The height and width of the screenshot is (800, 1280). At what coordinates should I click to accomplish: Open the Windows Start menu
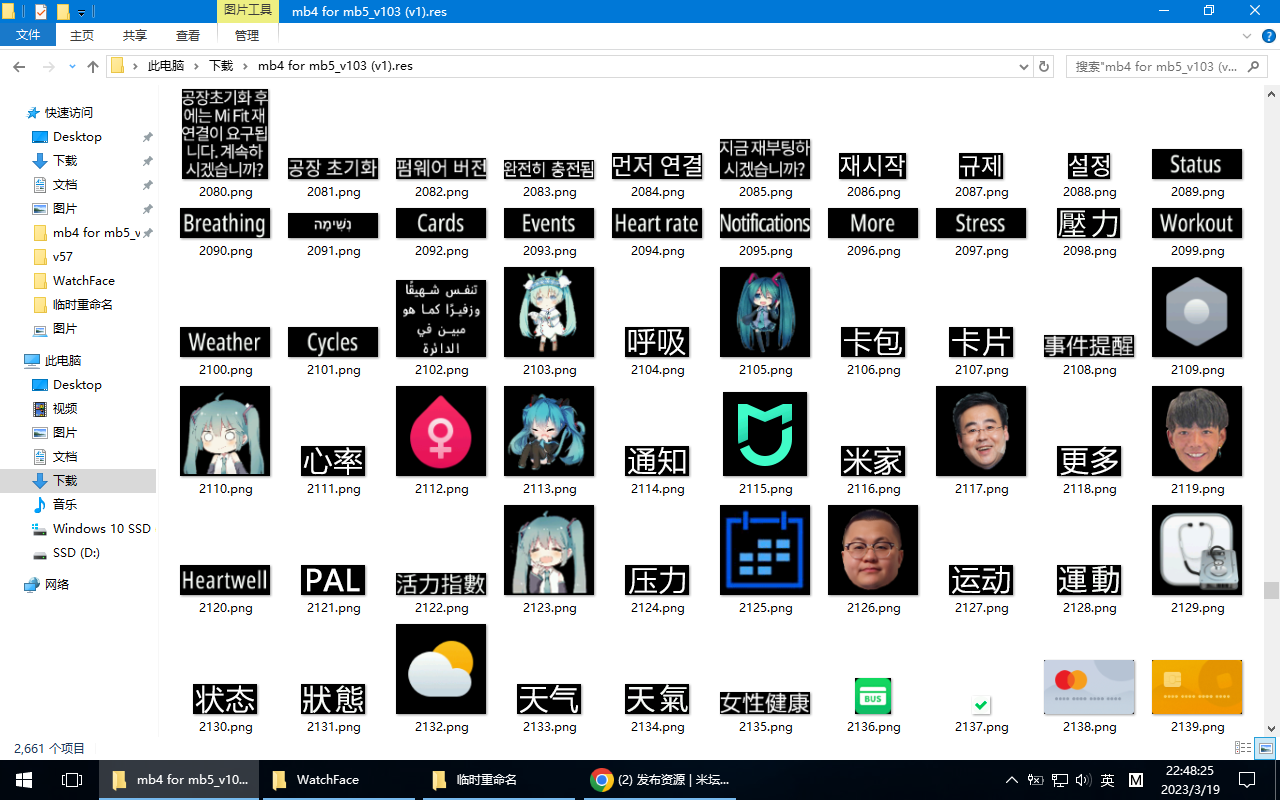point(24,780)
